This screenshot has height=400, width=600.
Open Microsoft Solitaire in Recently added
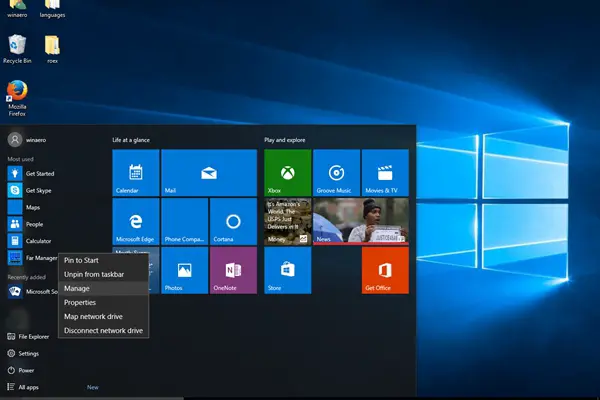click(x=32, y=292)
